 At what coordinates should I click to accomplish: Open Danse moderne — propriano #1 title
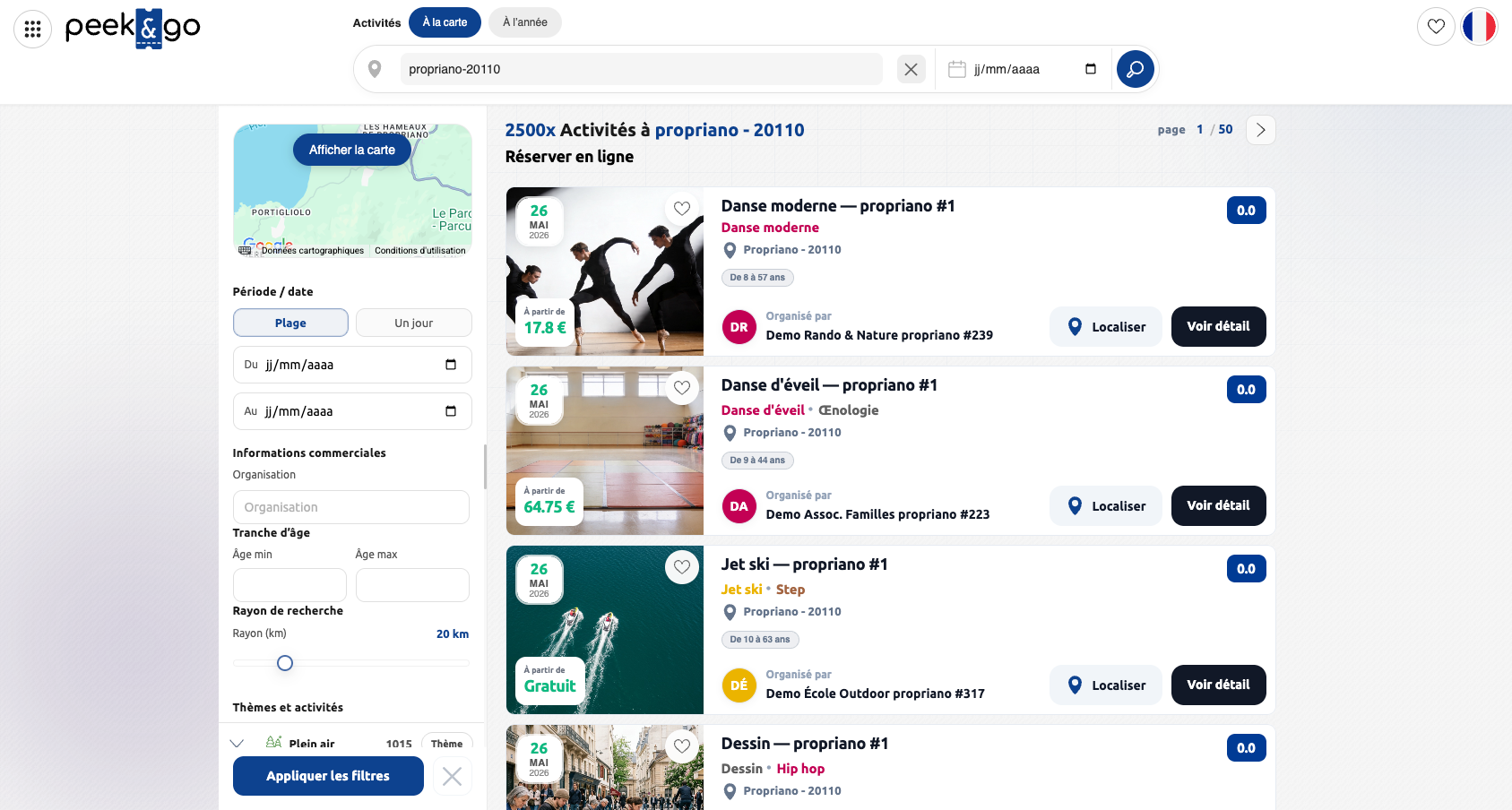[838, 206]
